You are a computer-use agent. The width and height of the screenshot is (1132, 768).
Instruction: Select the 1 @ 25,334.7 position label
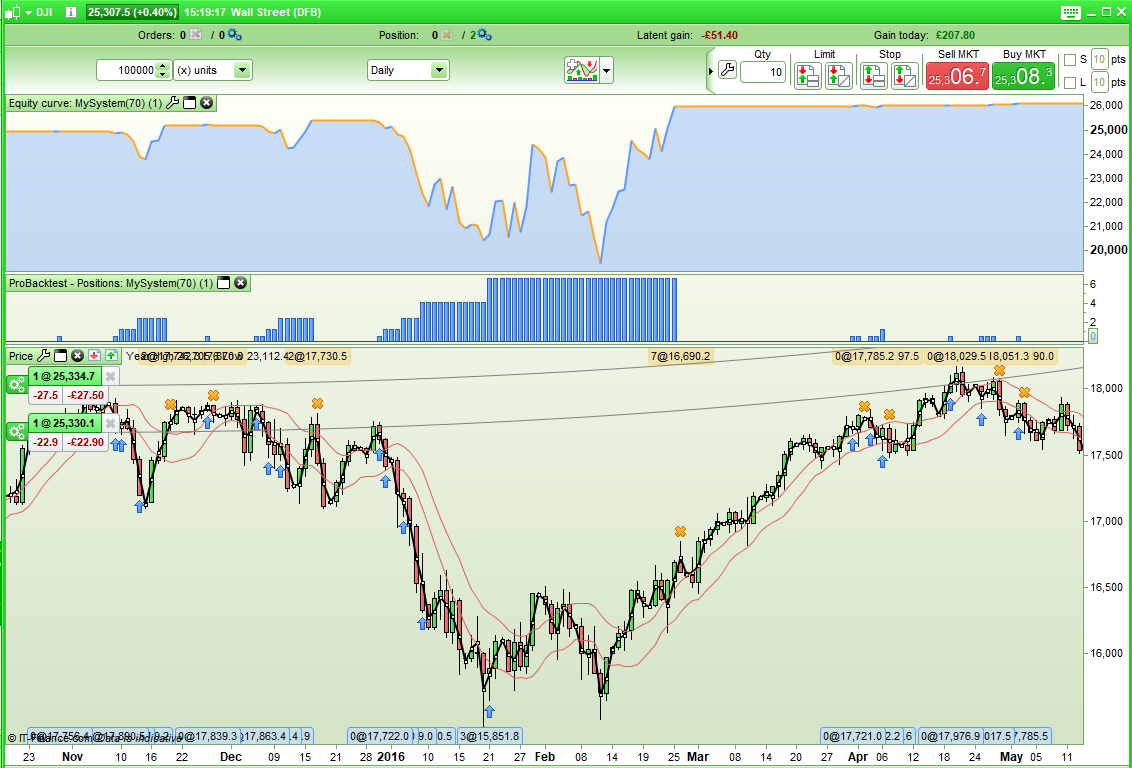click(x=64, y=377)
